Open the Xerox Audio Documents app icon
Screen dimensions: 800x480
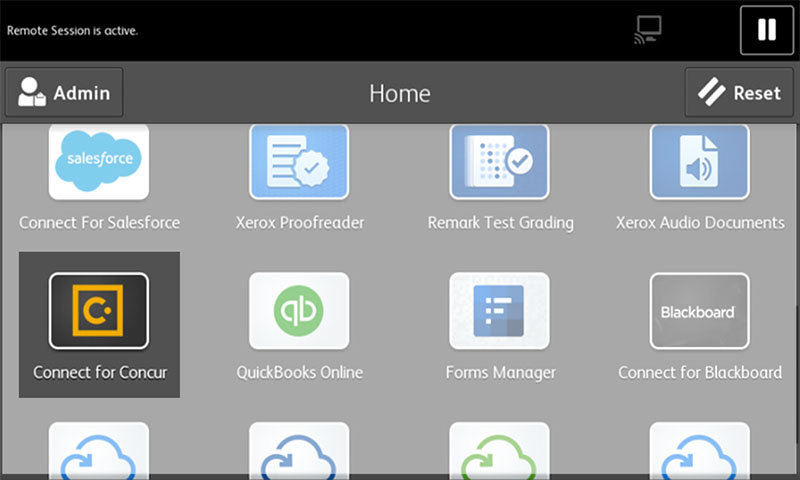pyautogui.click(x=699, y=161)
